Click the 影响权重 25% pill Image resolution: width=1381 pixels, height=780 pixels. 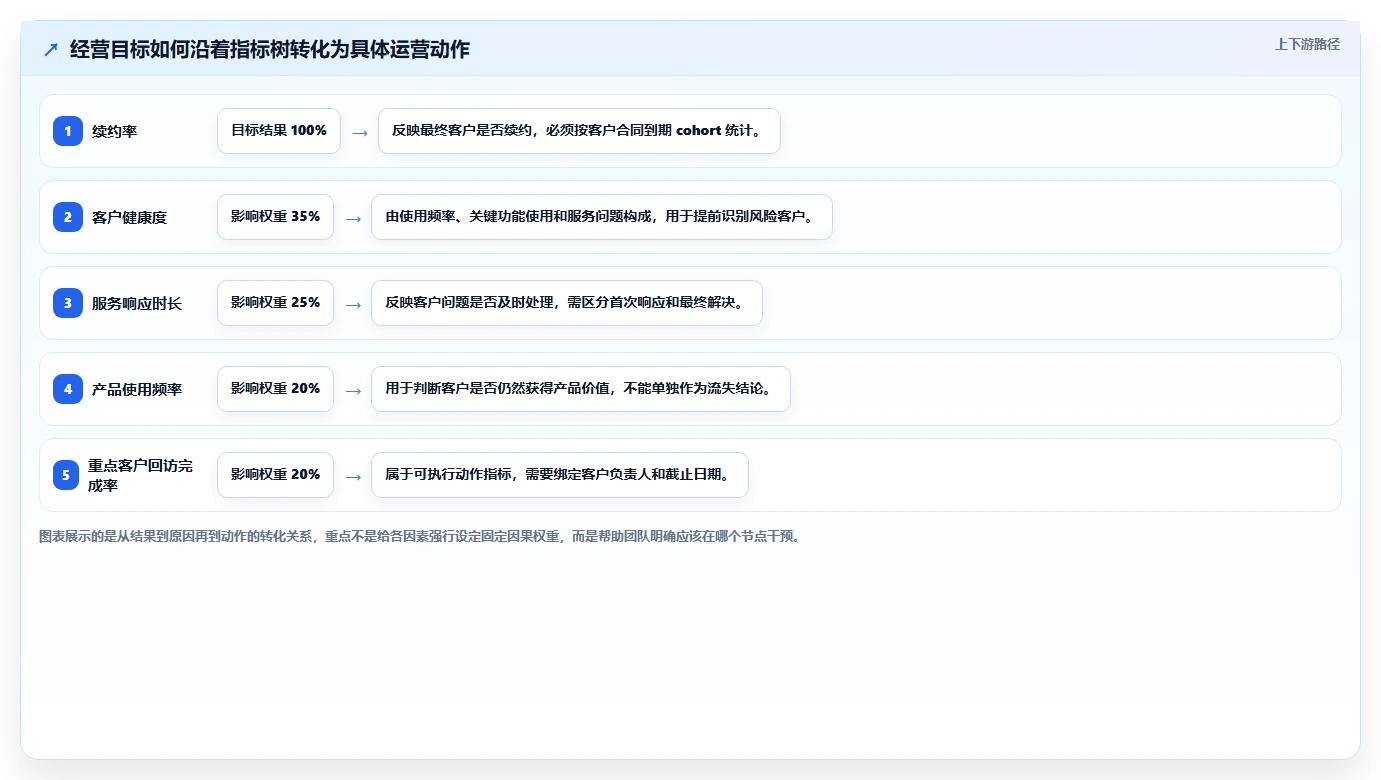tap(275, 303)
